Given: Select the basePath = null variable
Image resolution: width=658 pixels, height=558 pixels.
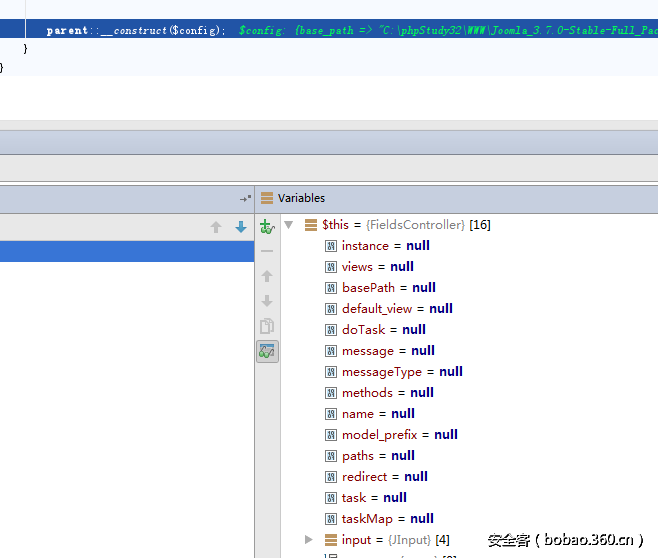Looking at the screenshot, I should click(388, 288).
